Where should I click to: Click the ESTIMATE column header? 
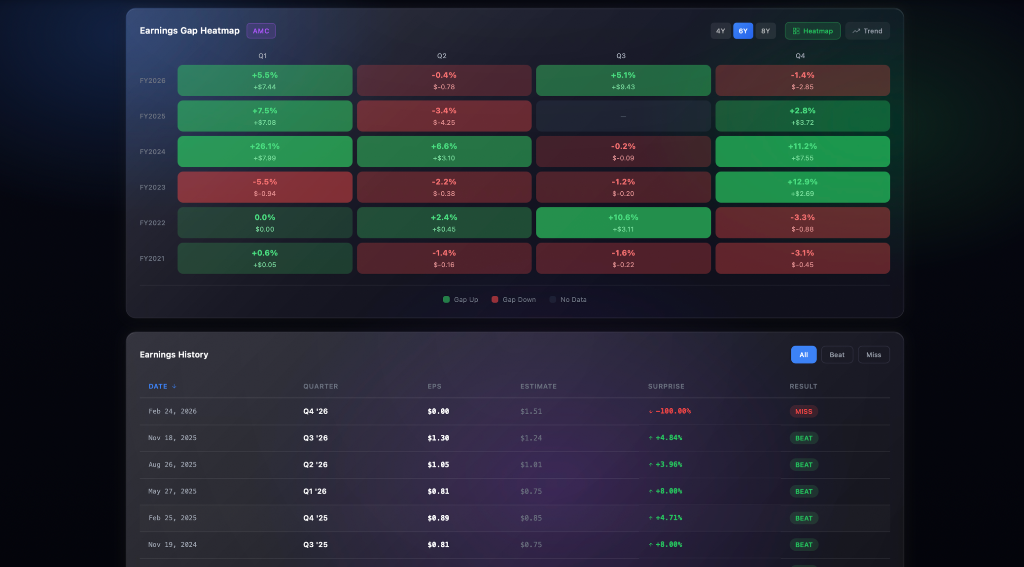pyautogui.click(x=538, y=387)
